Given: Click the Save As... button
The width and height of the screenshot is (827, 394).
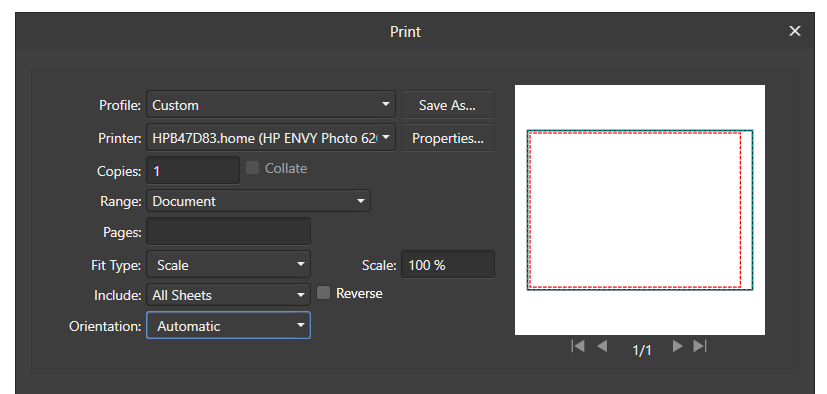Looking at the screenshot, I should pos(448,104).
